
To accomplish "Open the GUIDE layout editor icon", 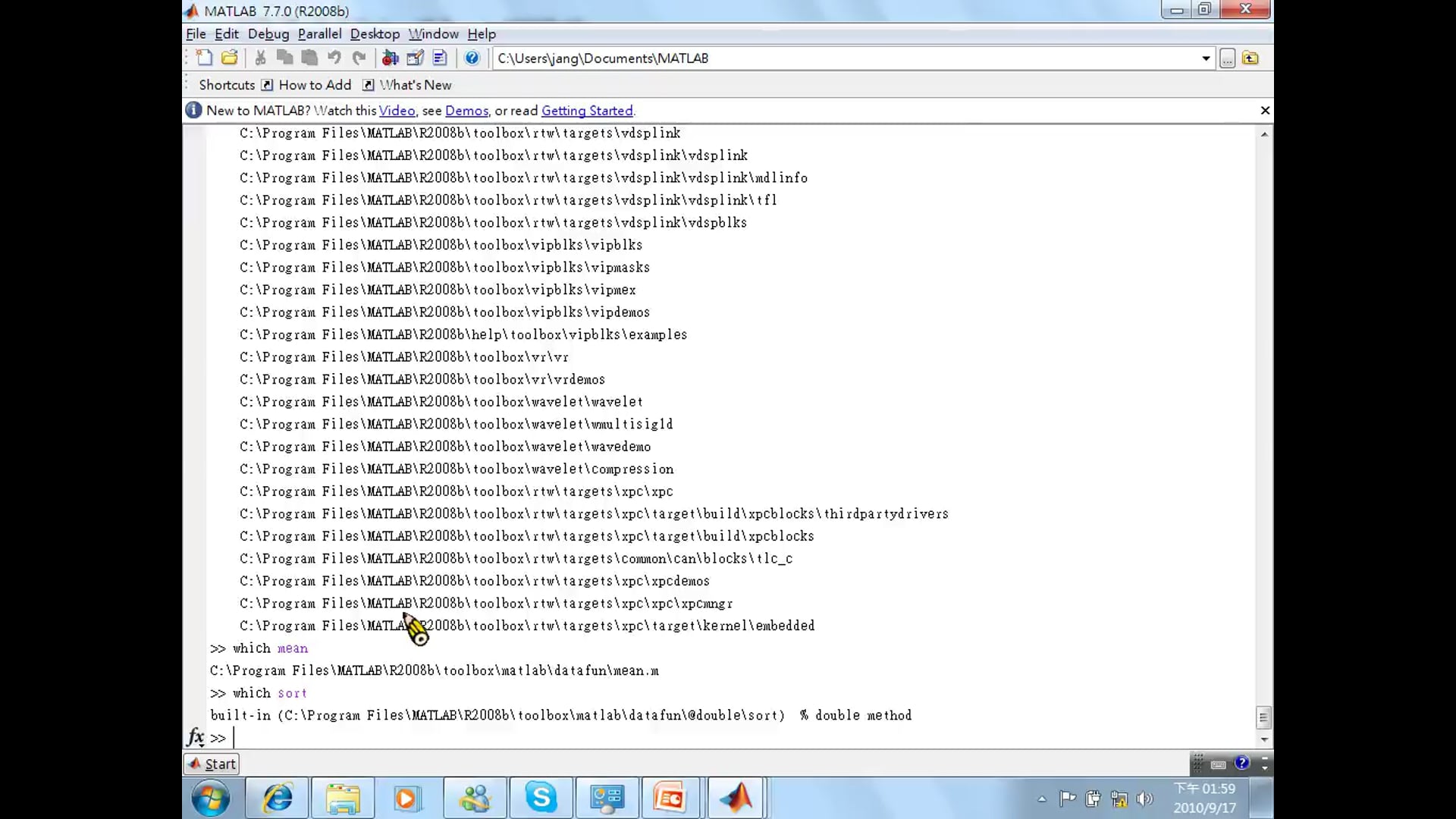I will (415, 58).
